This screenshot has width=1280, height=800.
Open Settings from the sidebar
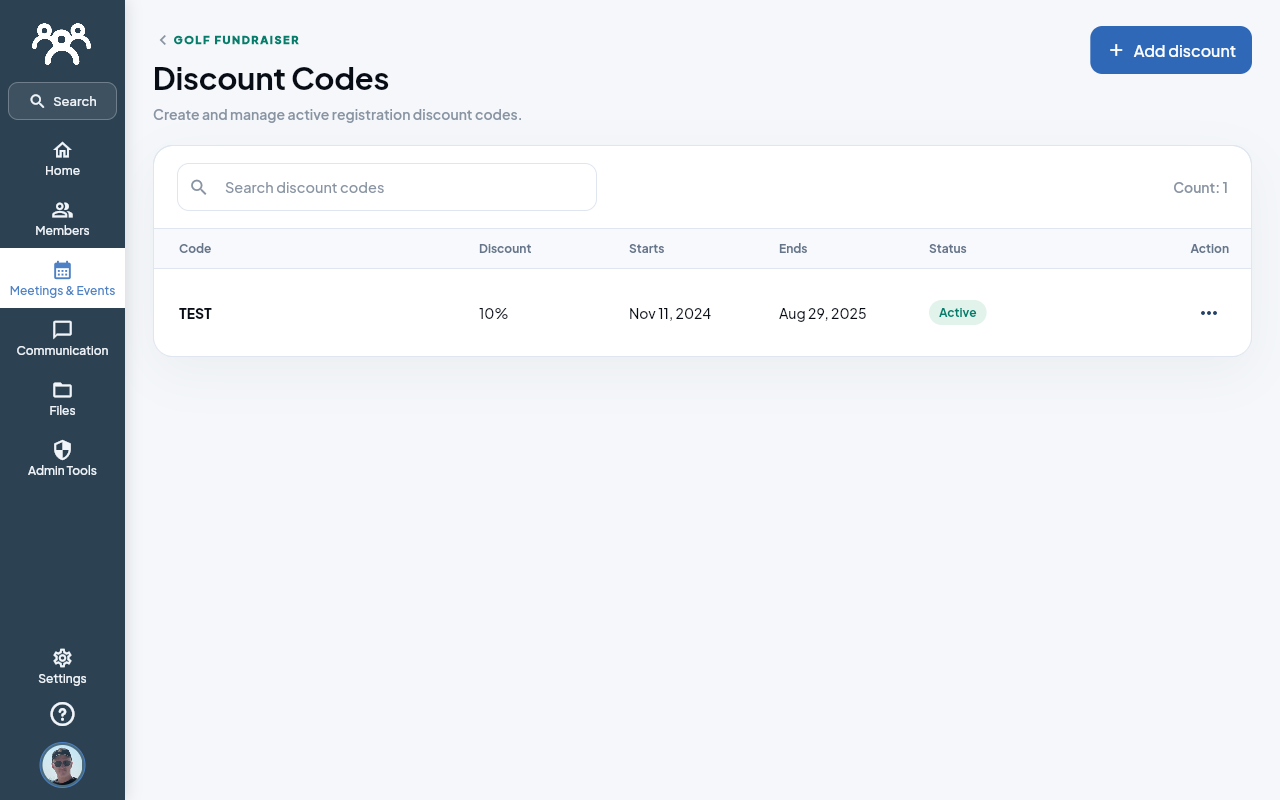point(62,666)
